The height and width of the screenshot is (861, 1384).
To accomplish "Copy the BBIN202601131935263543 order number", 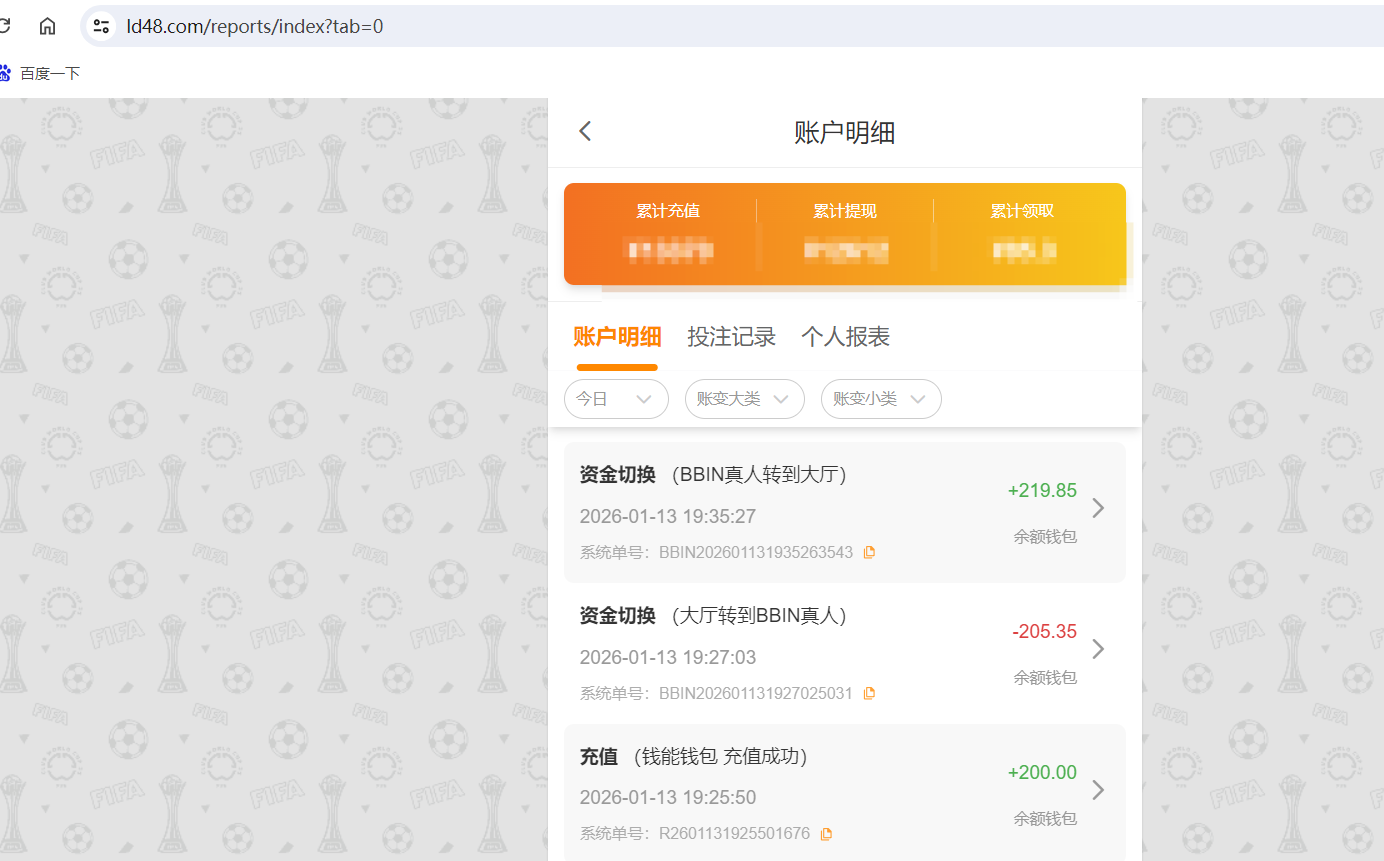I will [868, 551].
